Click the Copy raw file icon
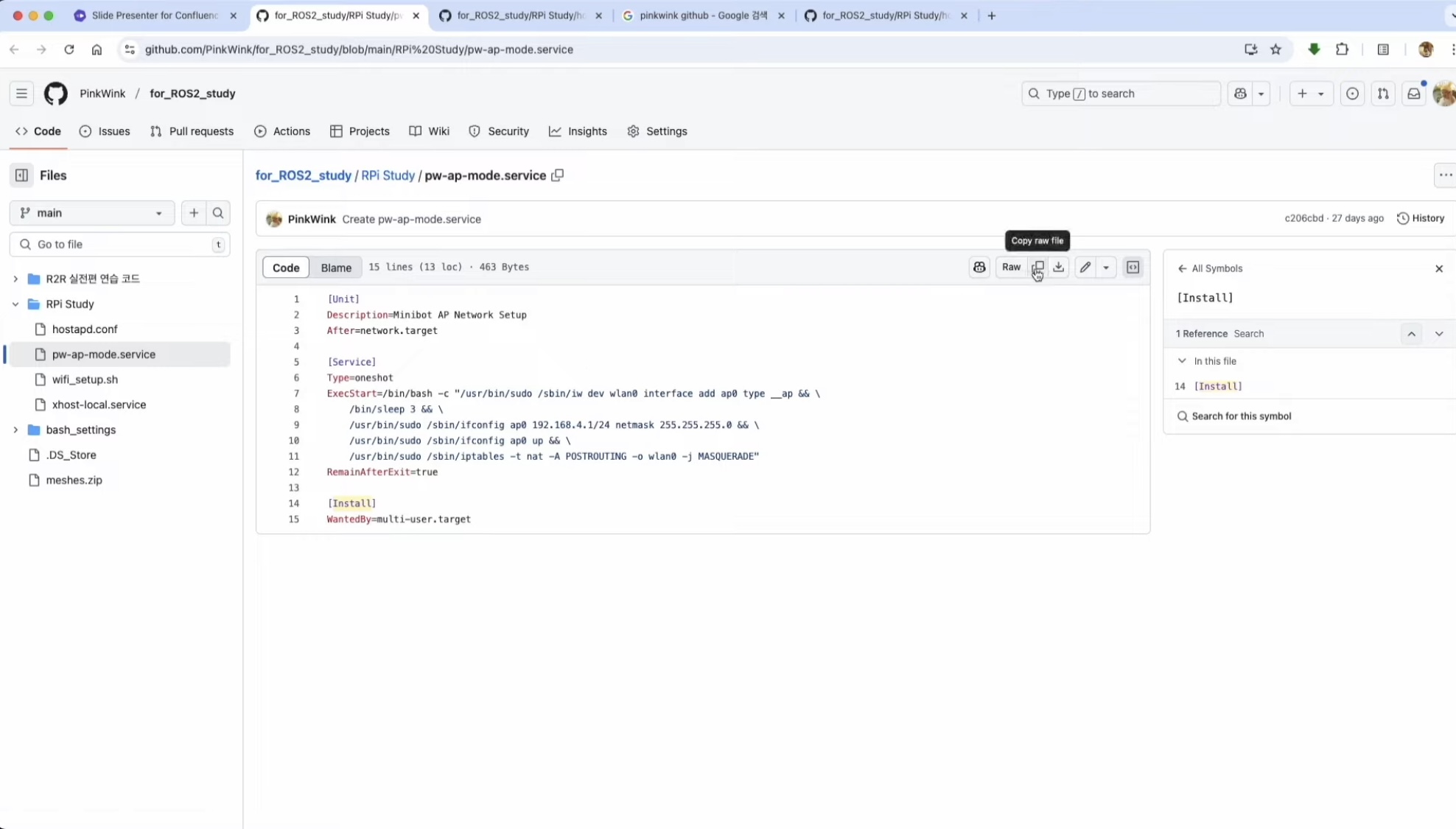This screenshot has width=1456, height=829. click(x=1037, y=267)
